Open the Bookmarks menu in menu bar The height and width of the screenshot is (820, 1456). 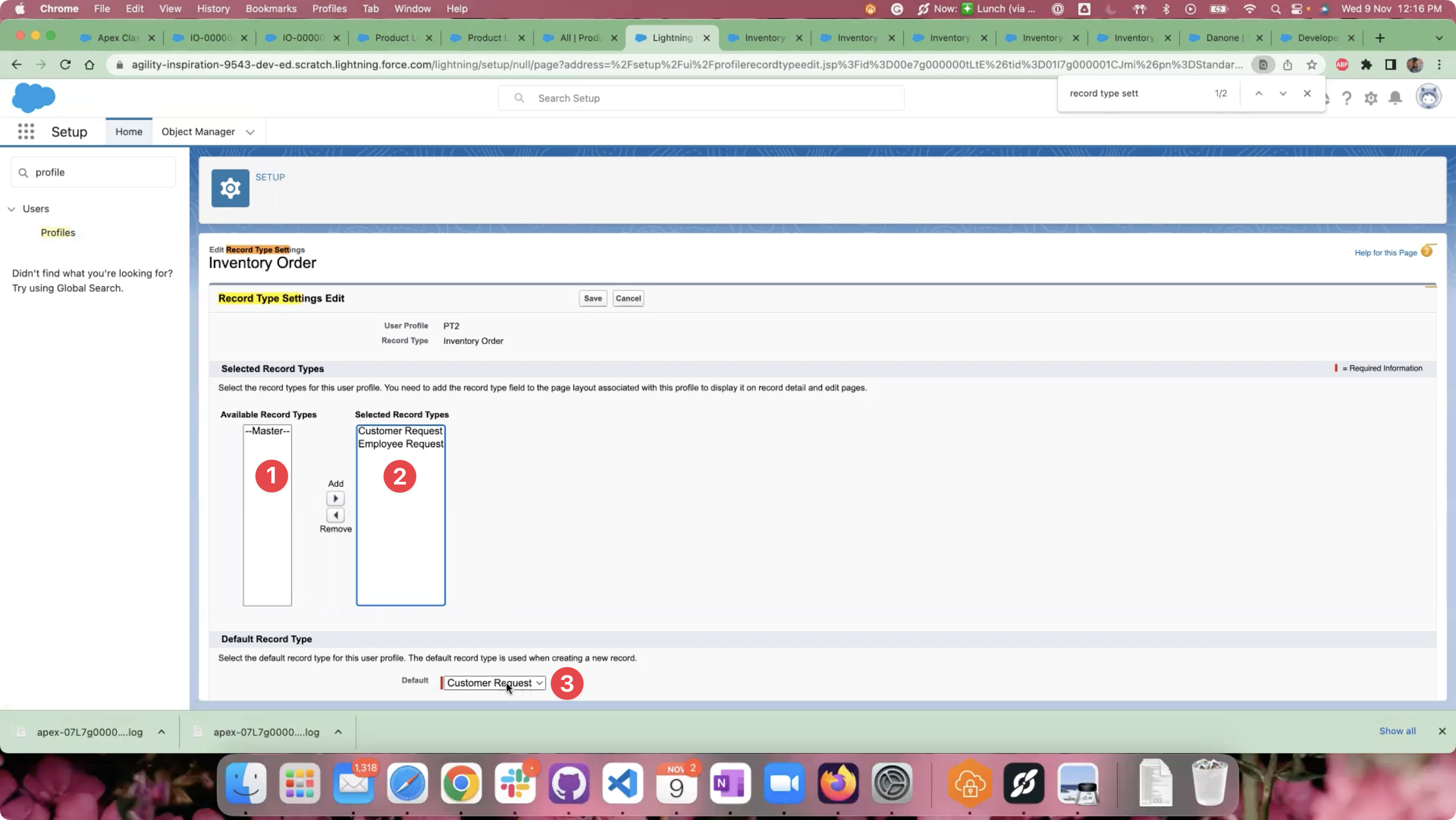pos(271,9)
